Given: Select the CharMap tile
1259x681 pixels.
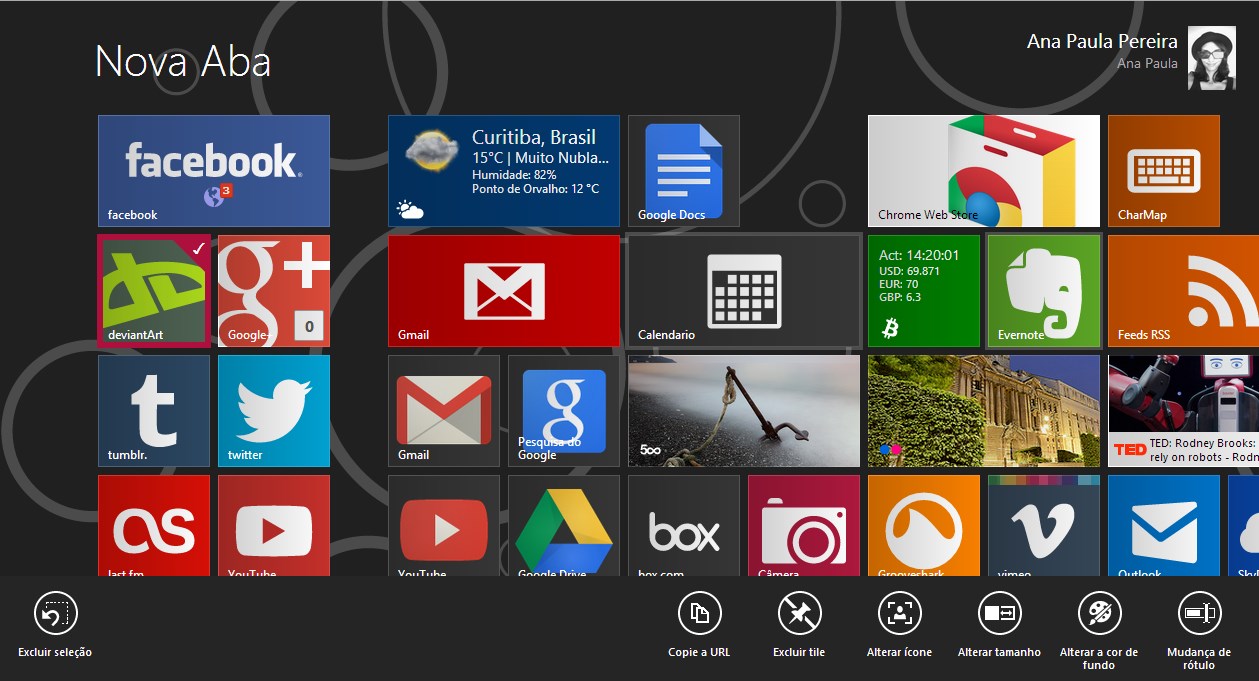Looking at the screenshot, I should click(x=1163, y=170).
